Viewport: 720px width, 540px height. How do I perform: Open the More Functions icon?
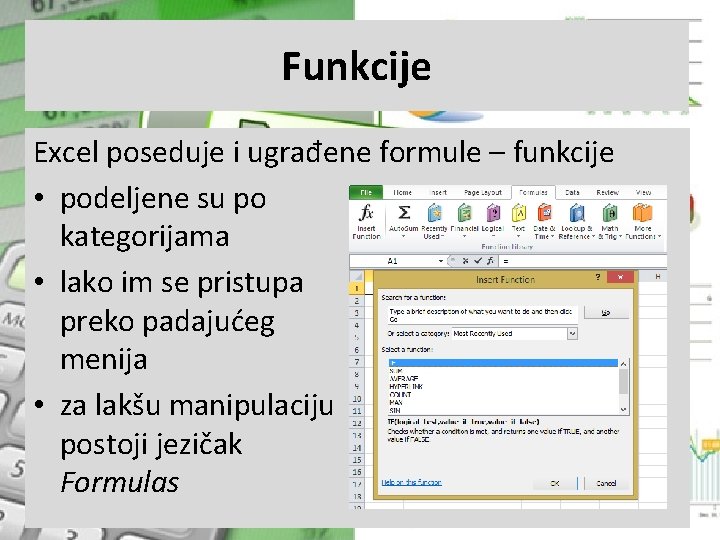point(642,214)
